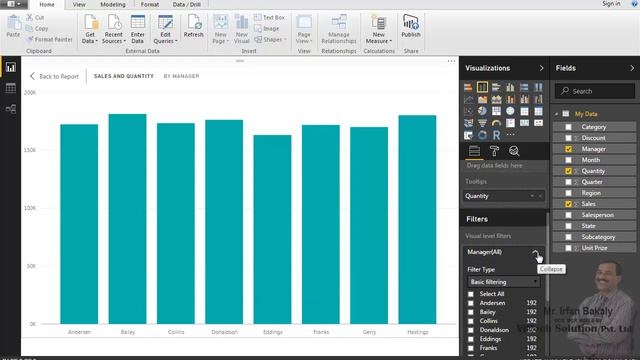Select the stacked bar chart visualization
Screen dimensions: 640x360
[x=468, y=87]
